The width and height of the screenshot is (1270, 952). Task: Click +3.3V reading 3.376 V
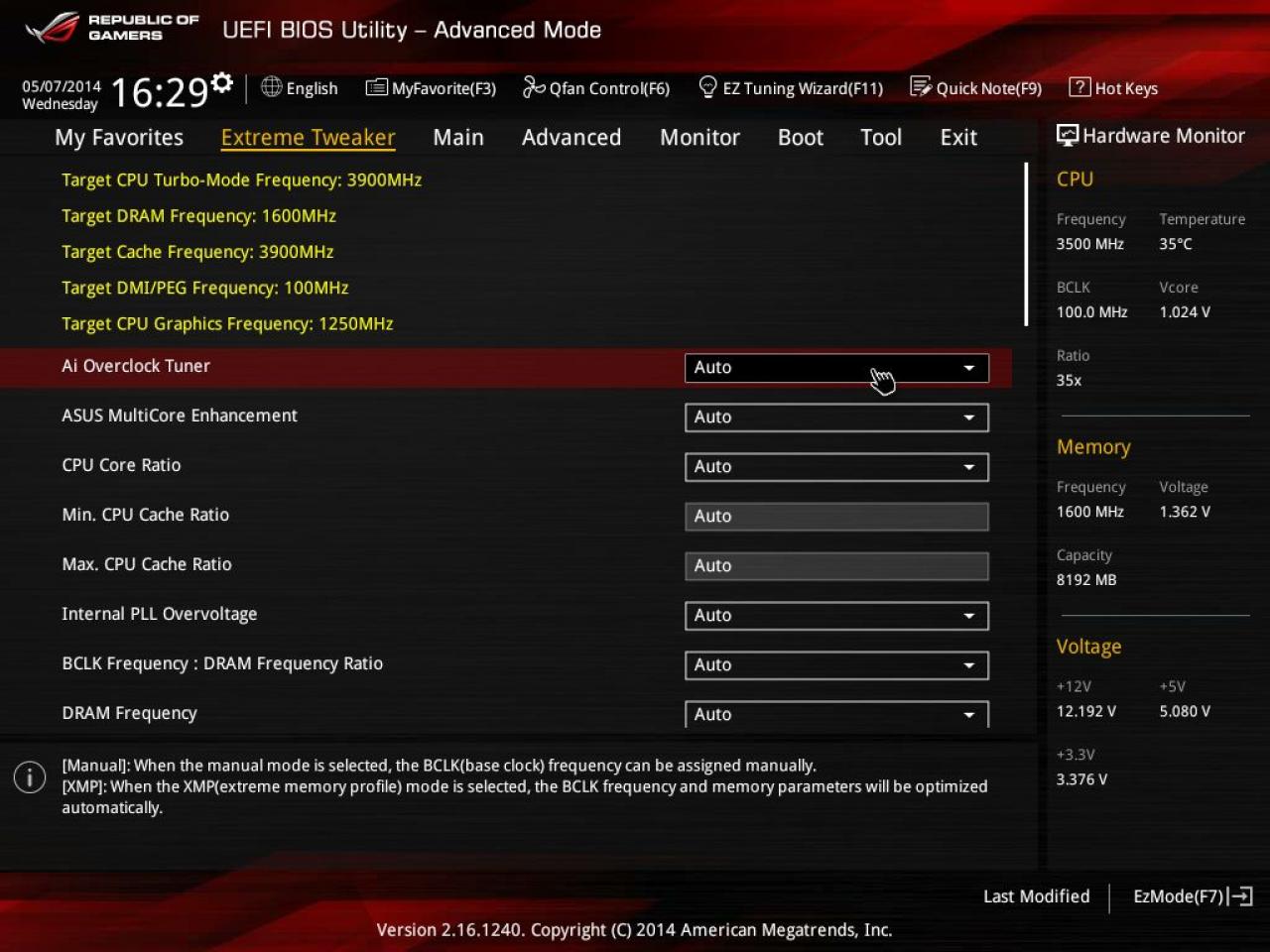[x=1081, y=779]
